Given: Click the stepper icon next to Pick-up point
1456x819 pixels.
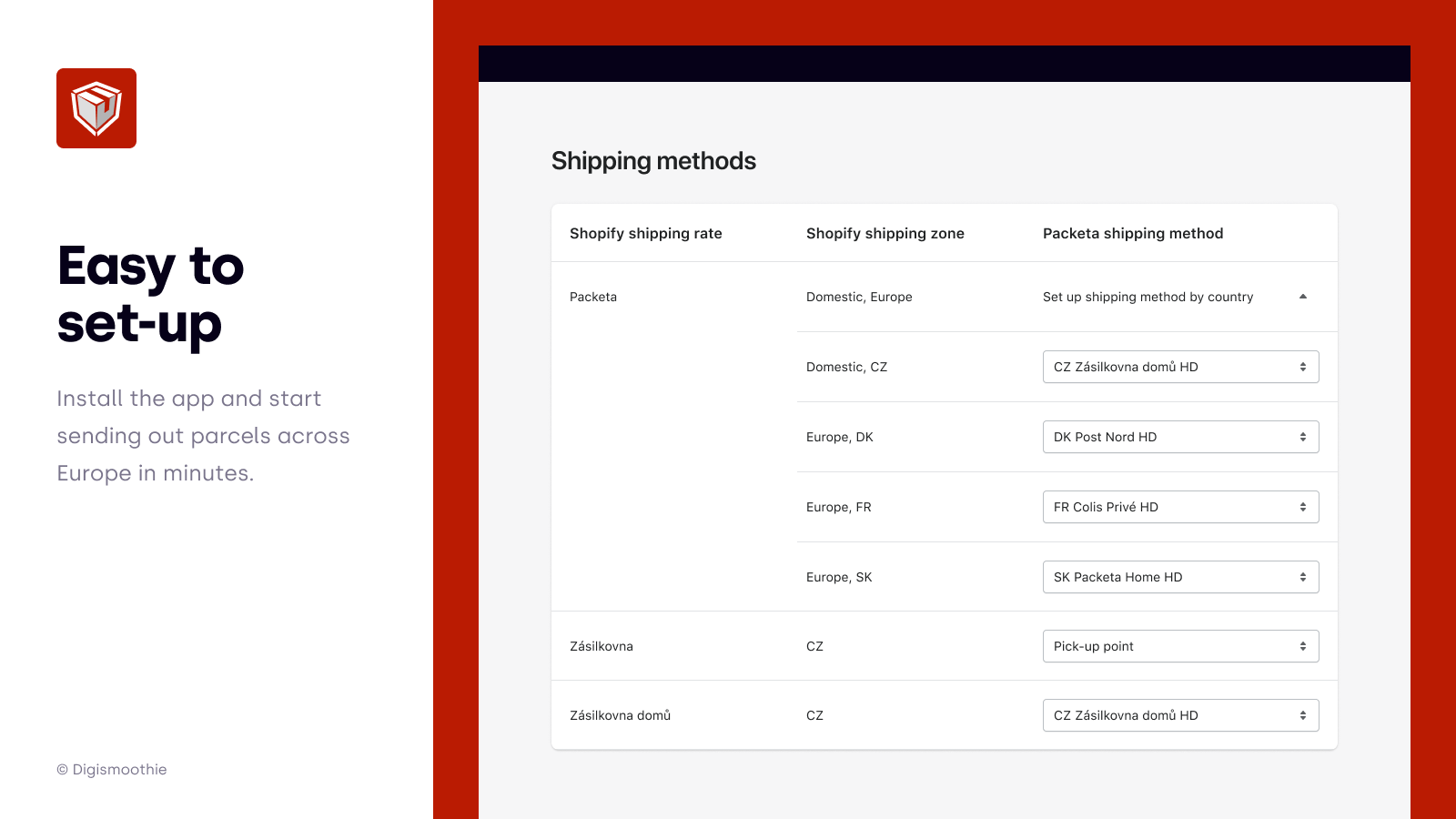Looking at the screenshot, I should (1303, 646).
